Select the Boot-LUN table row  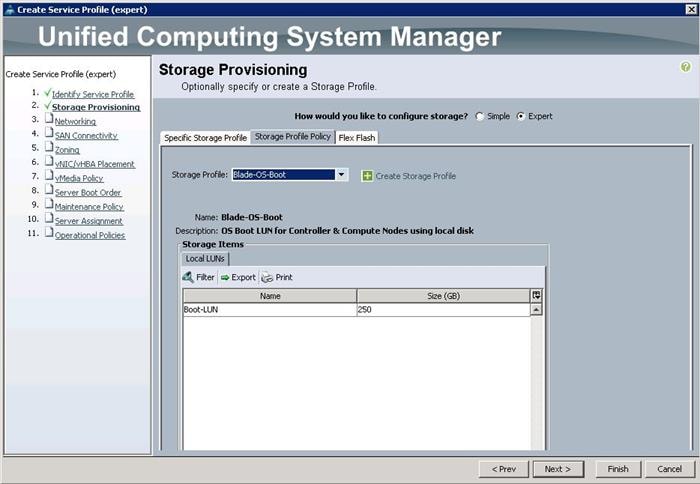pyautogui.click(x=356, y=310)
